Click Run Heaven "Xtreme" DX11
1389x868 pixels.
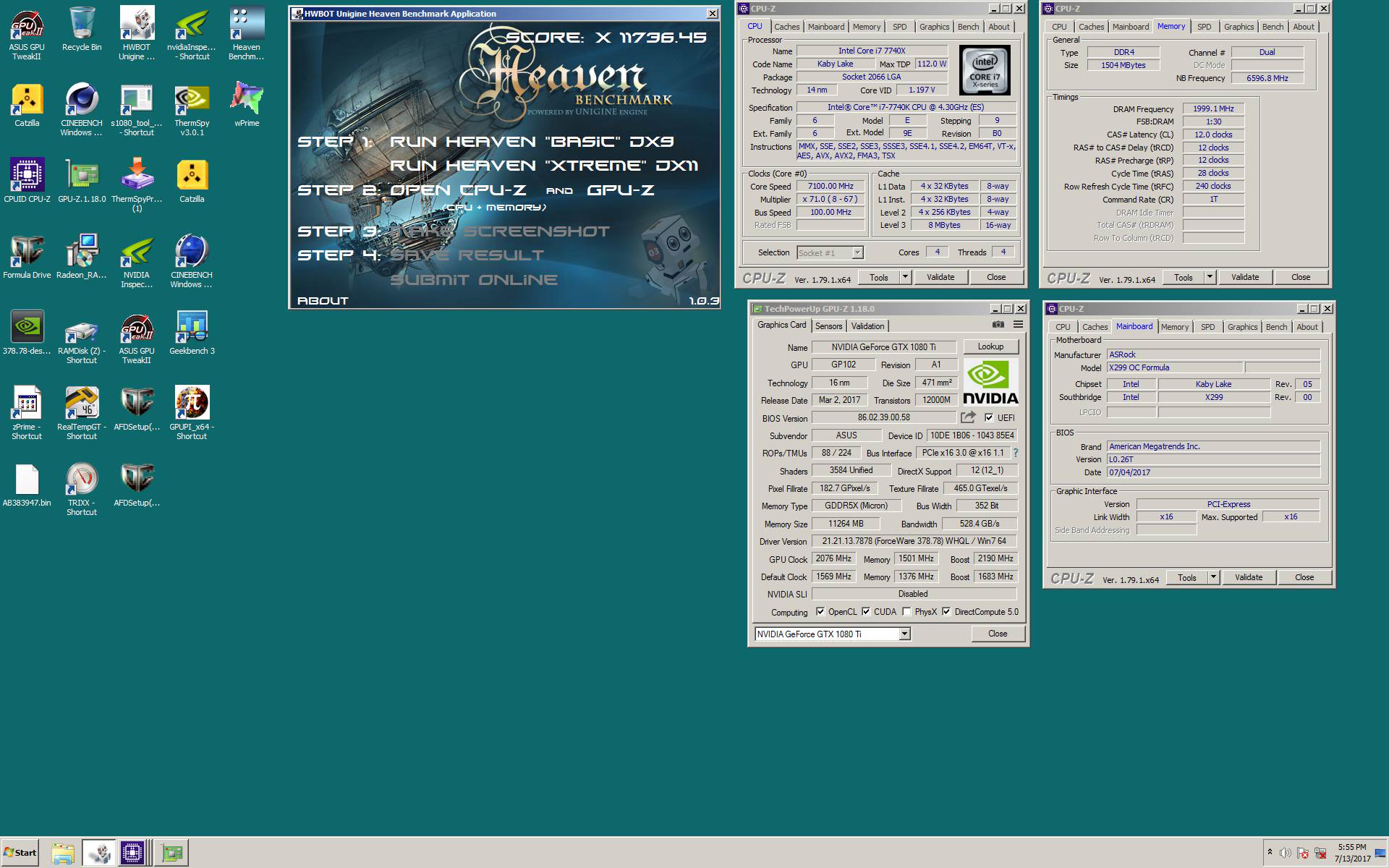[x=544, y=166]
